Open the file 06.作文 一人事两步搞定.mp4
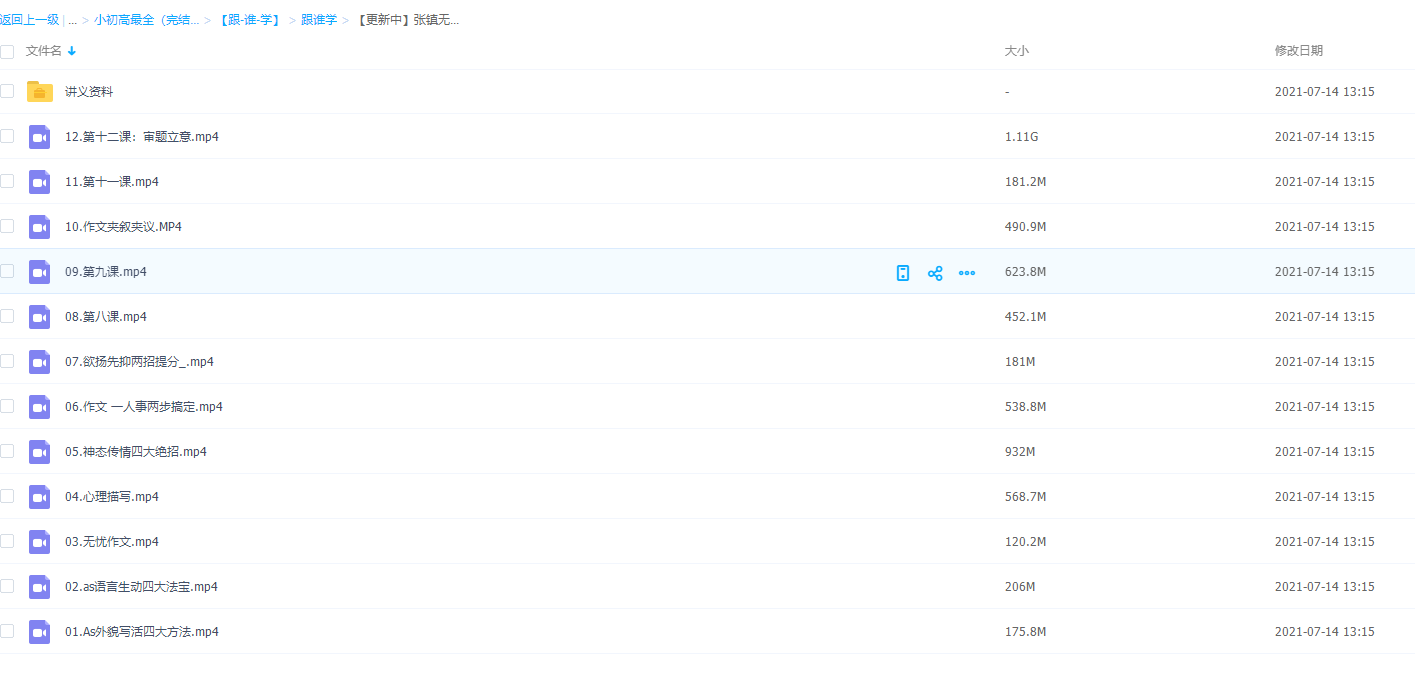The width and height of the screenshot is (1415, 675). [144, 407]
